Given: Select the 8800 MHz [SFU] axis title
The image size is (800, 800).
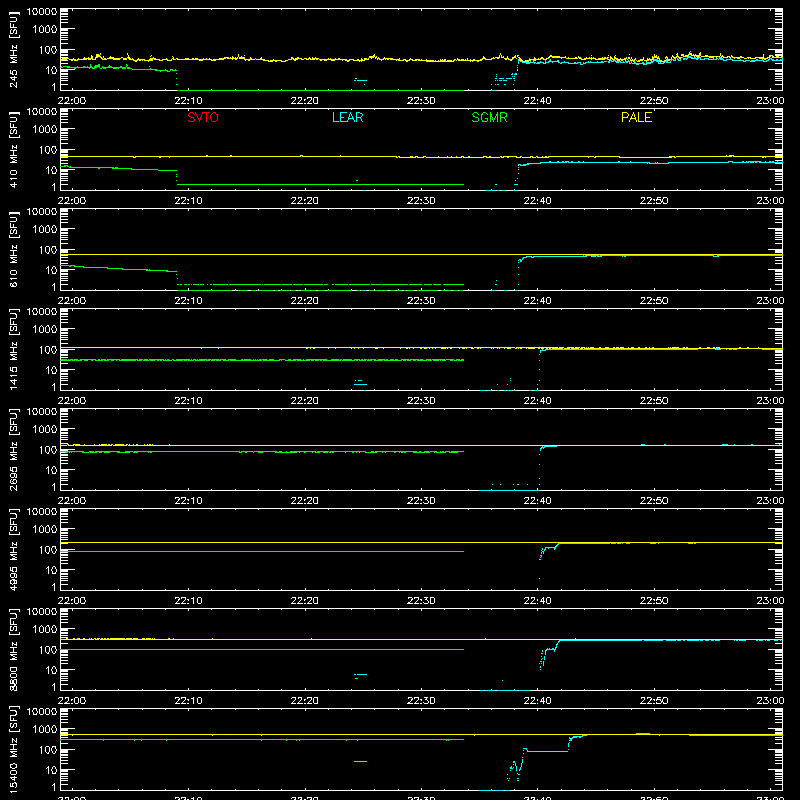Looking at the screenshot, I should [x=13, y=650].
